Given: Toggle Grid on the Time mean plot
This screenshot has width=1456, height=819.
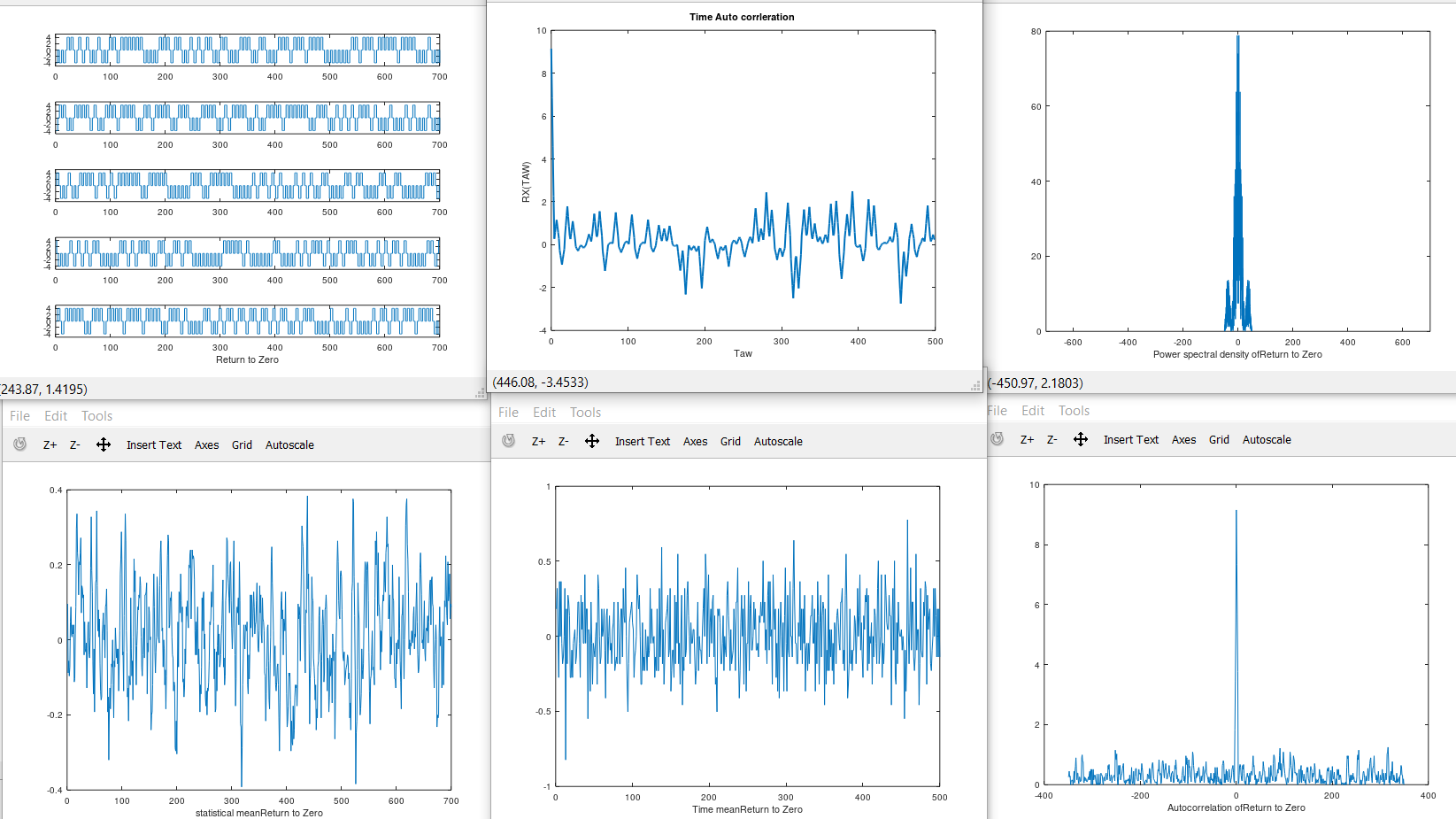Looking at the screenshot, I should (x=730, y=440).
